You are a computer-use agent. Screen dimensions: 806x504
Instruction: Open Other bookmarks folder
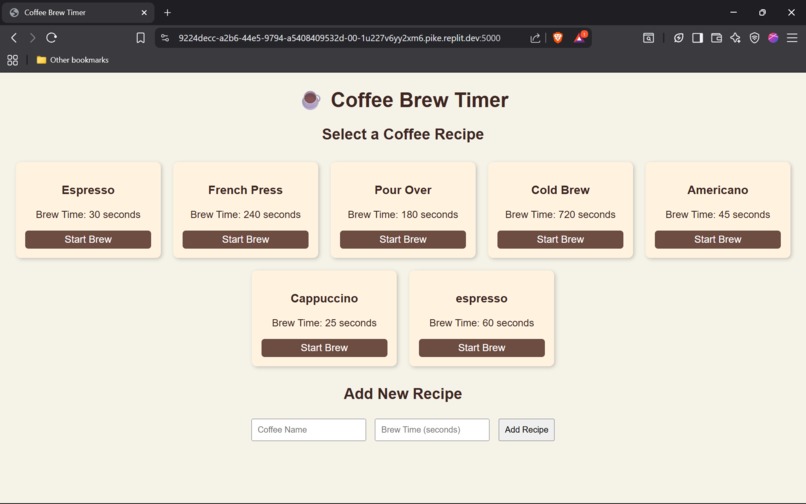pos(72,60)
